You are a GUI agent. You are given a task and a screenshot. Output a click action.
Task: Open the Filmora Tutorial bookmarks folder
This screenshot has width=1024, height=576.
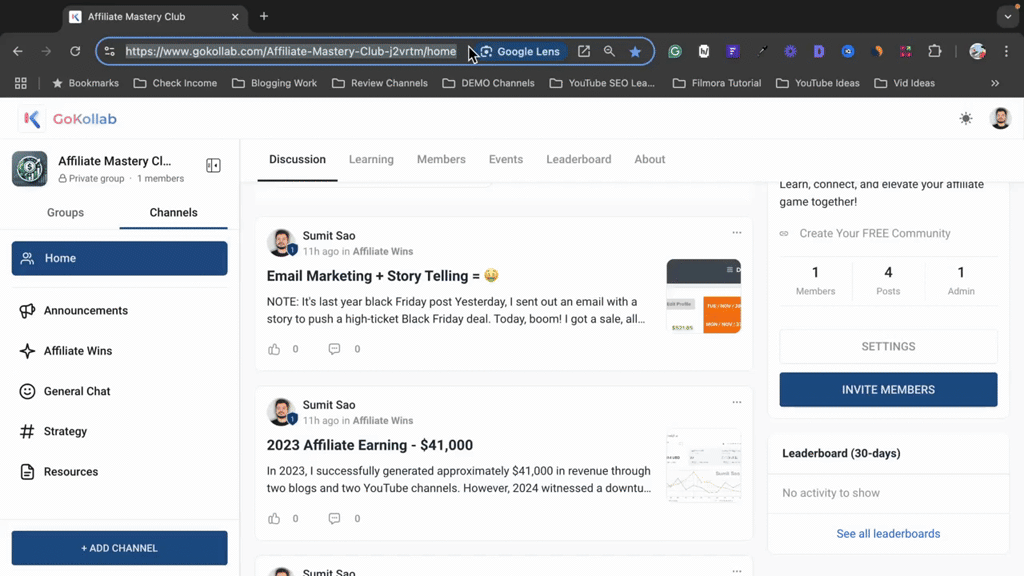(716, 83)
